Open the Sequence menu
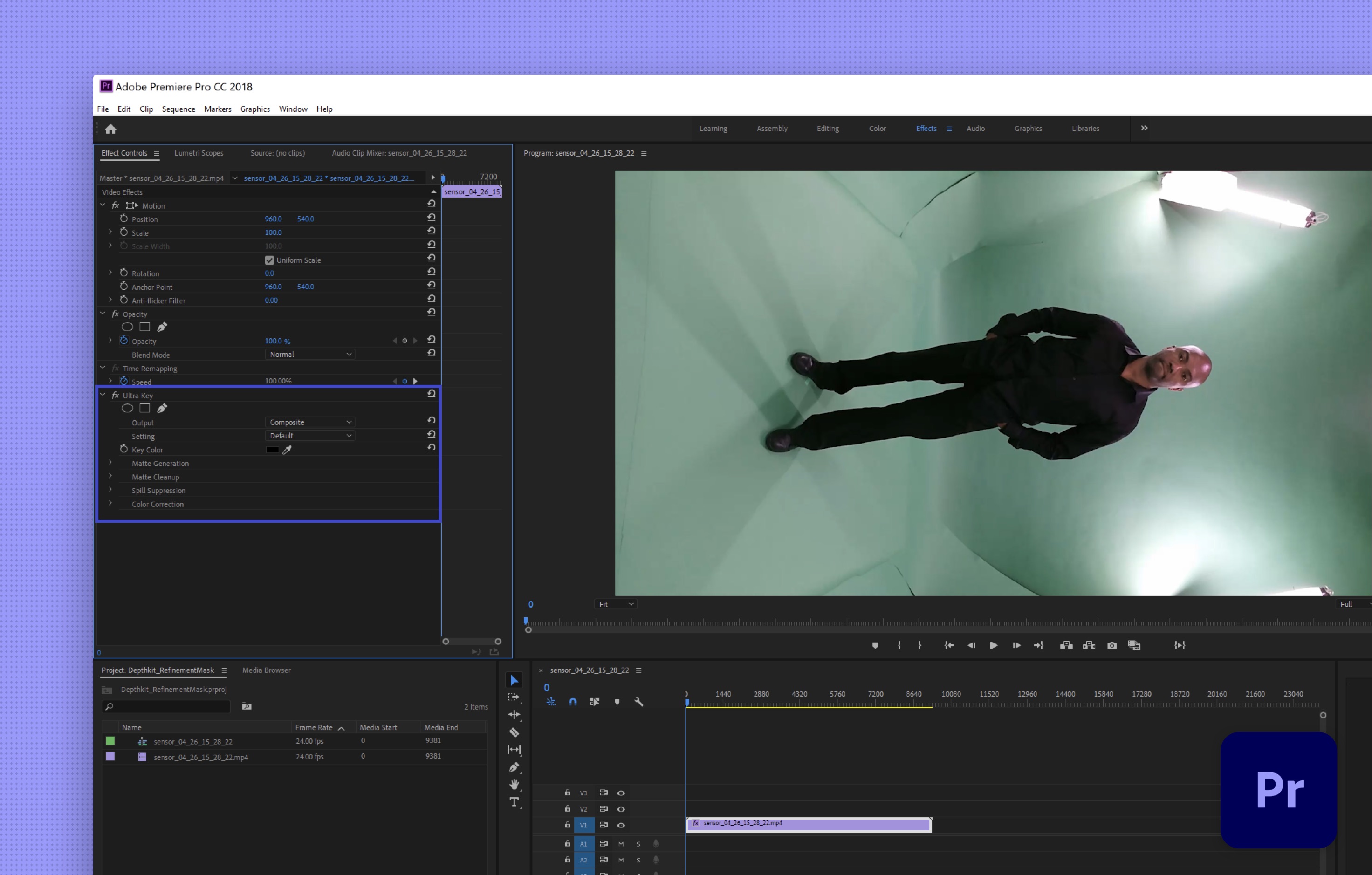Screen dimensions: 1372x875 point(178,109)
